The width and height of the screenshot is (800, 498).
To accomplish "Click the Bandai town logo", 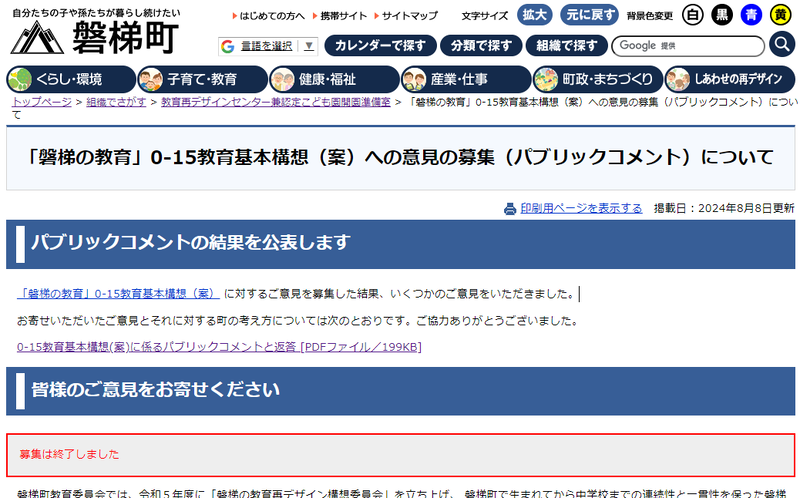I will click(x=95, y=37).
